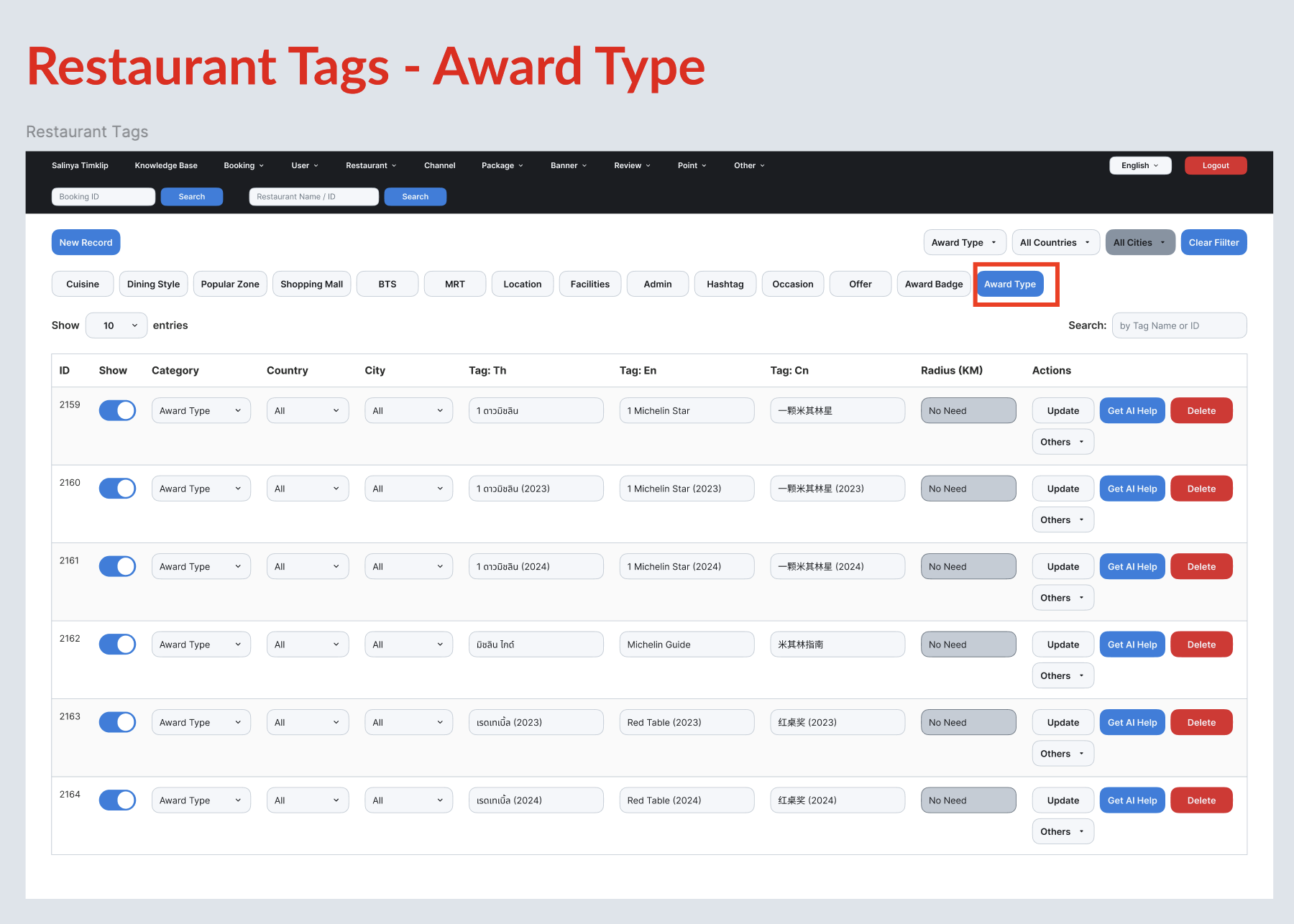Disable Show switch for Michelin Guide row
This screenshot has width=1294, height=924.
point(117,645)
